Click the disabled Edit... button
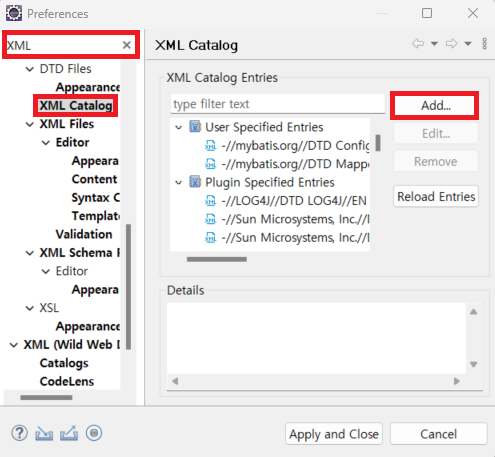This screenshot has width=495, height=457. pos(436,134)
